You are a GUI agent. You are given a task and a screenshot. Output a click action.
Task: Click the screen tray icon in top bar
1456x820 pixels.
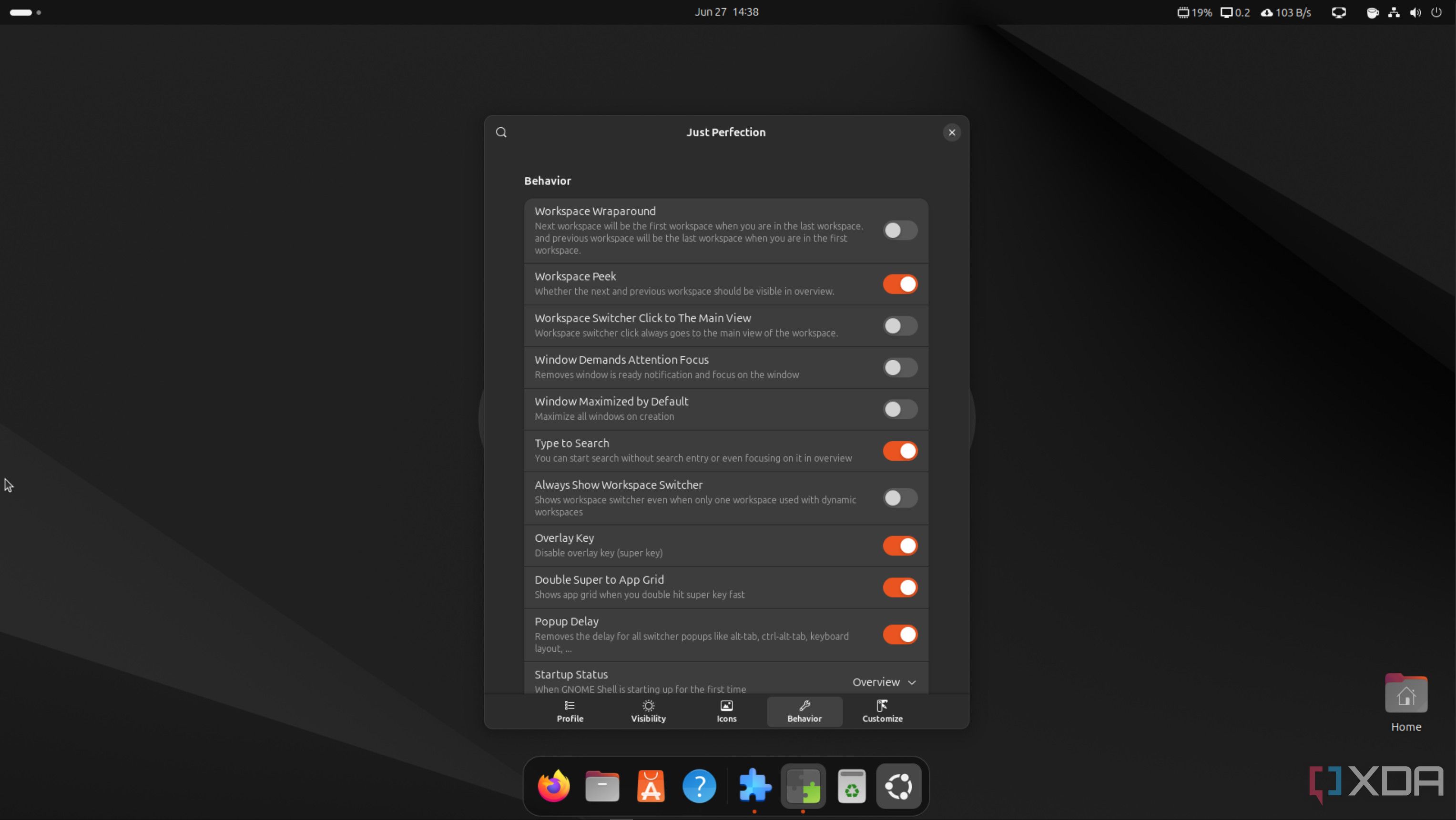[x=1338, y=12]
